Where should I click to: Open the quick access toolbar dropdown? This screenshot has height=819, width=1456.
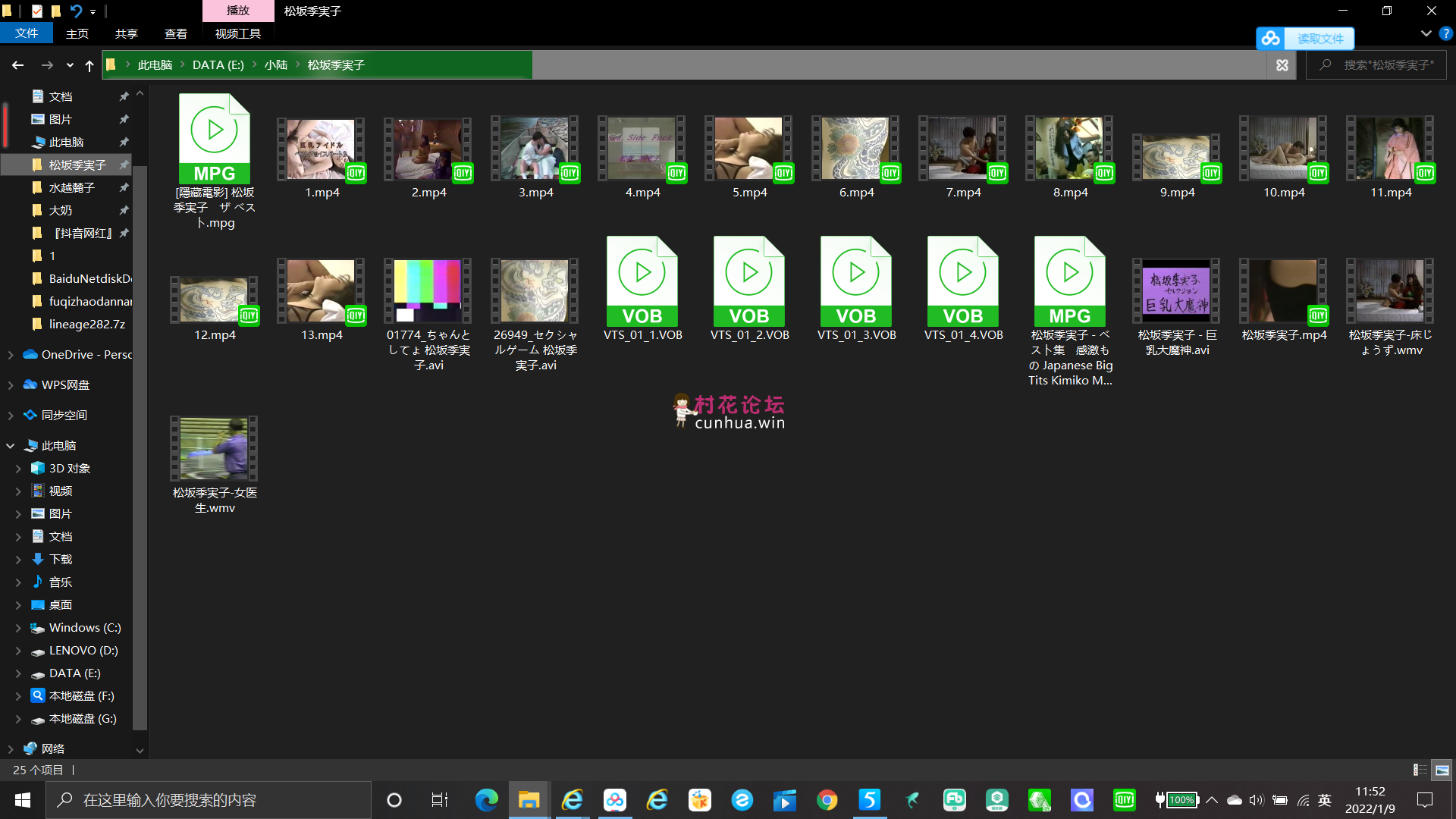pyautogui.click(x=93, y=11)
